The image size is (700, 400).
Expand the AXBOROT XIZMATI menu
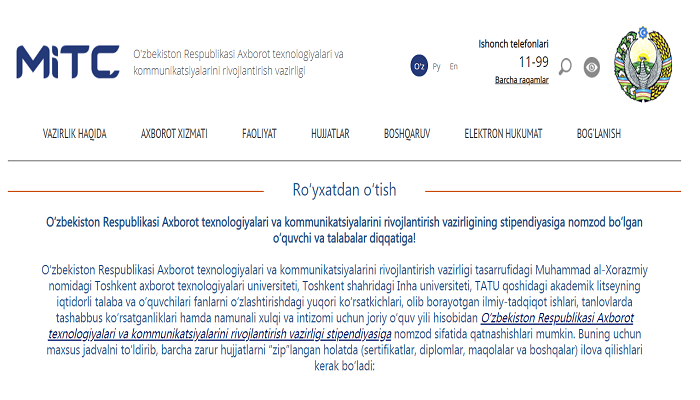174,133
